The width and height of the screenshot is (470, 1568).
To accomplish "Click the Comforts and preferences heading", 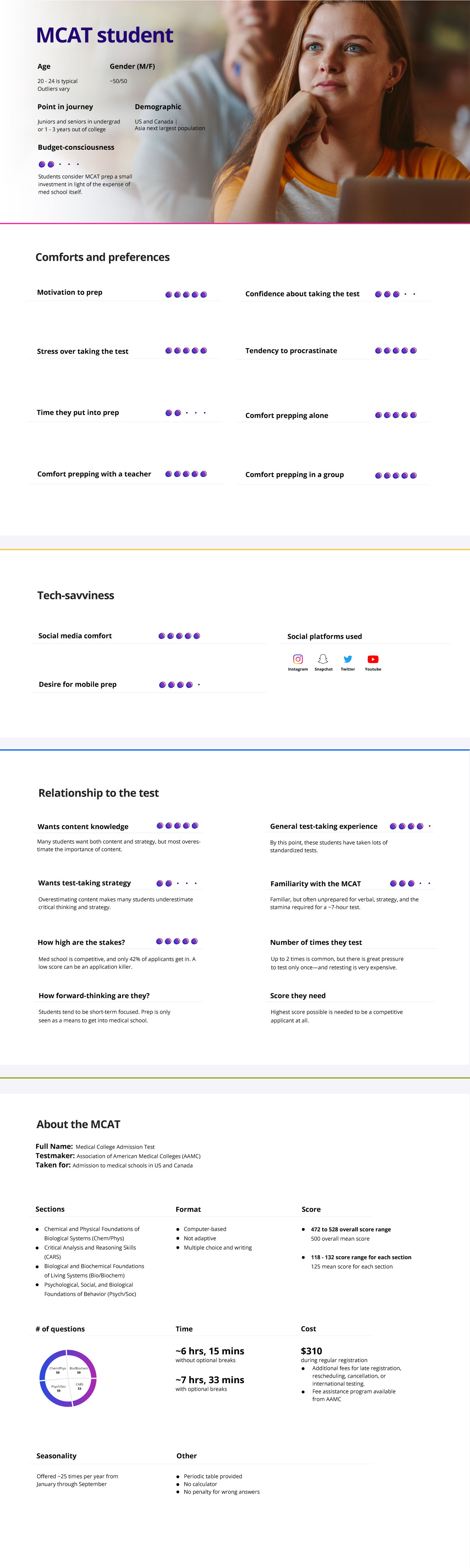I will [102, 258].
